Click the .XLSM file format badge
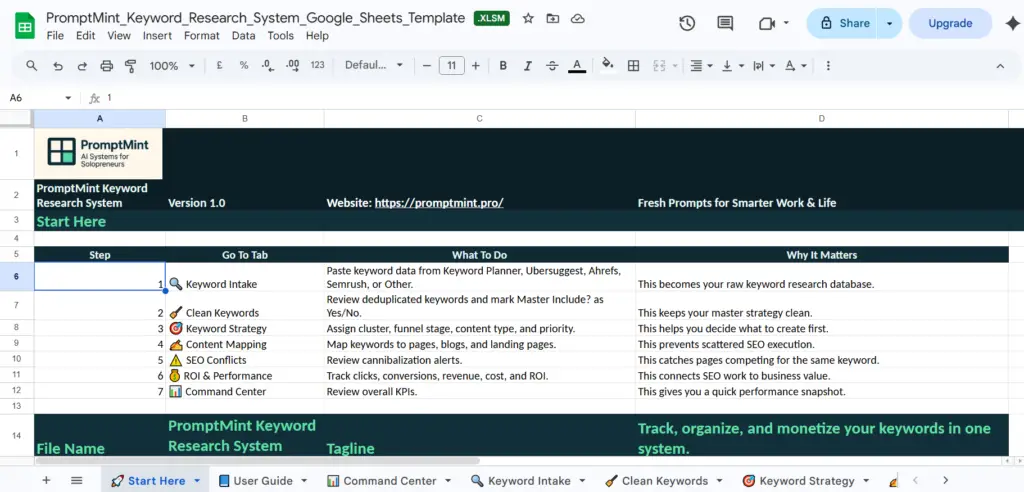 pos(492,19)
